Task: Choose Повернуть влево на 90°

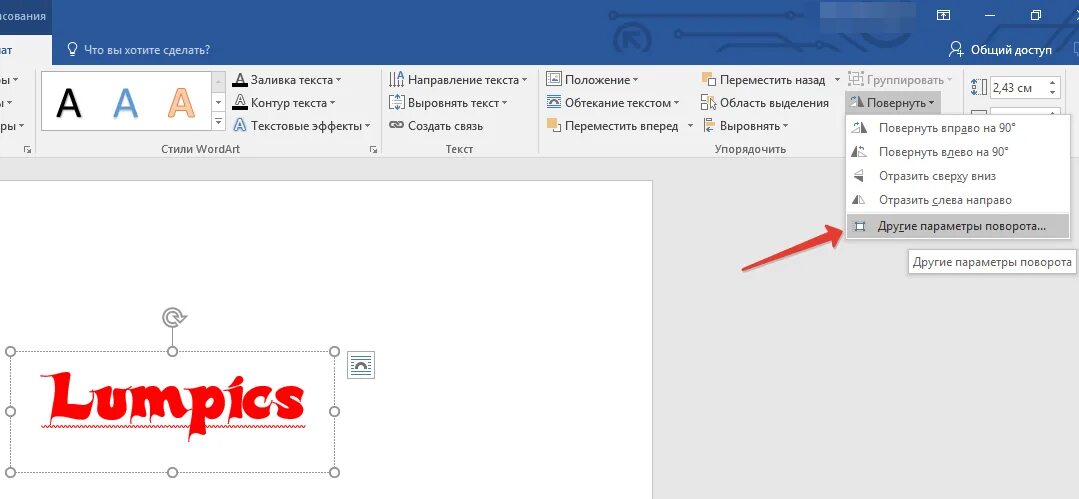Action: click(958, 152)
